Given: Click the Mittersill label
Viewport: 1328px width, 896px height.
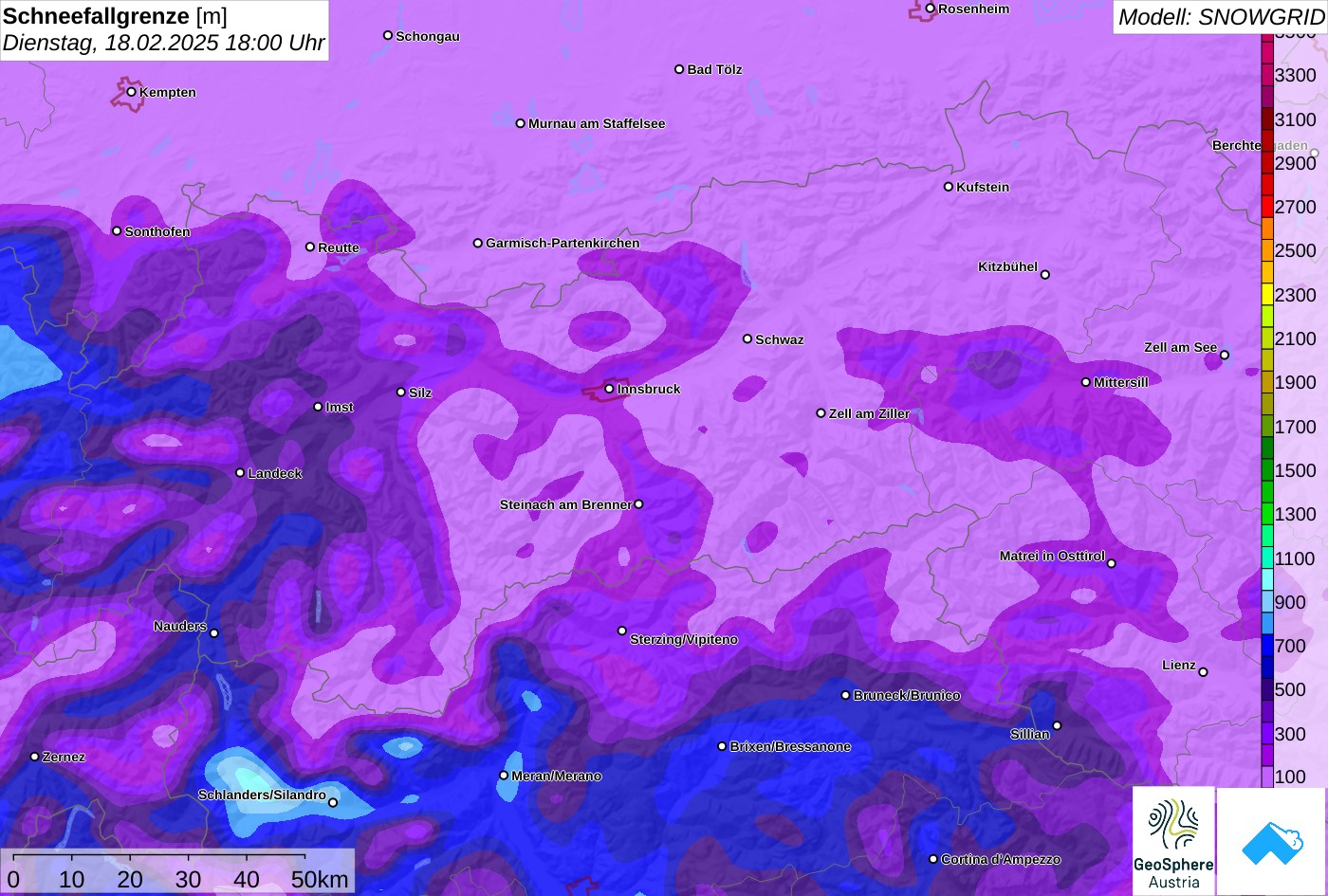Looking at the screenshot, I should click(1121, 382).
